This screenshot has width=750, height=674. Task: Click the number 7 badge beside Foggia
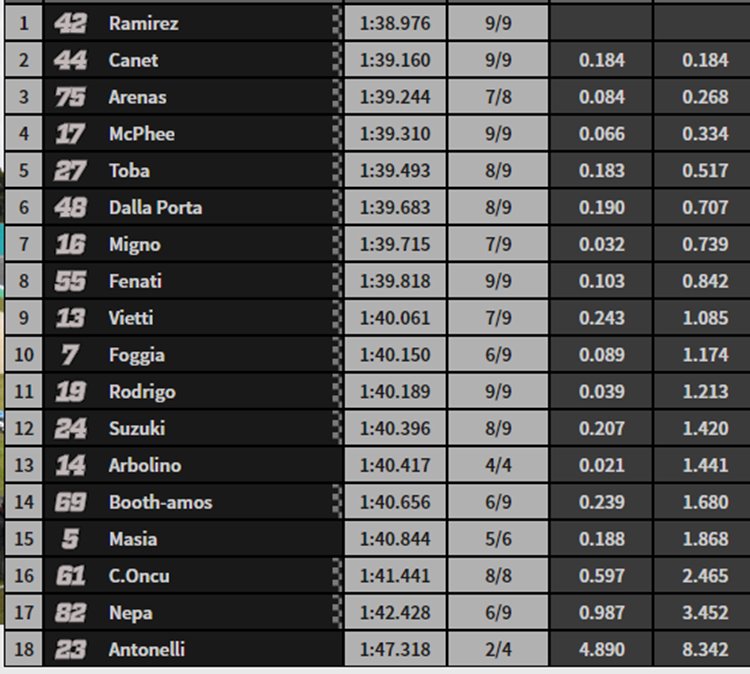[x=70, y=355]
